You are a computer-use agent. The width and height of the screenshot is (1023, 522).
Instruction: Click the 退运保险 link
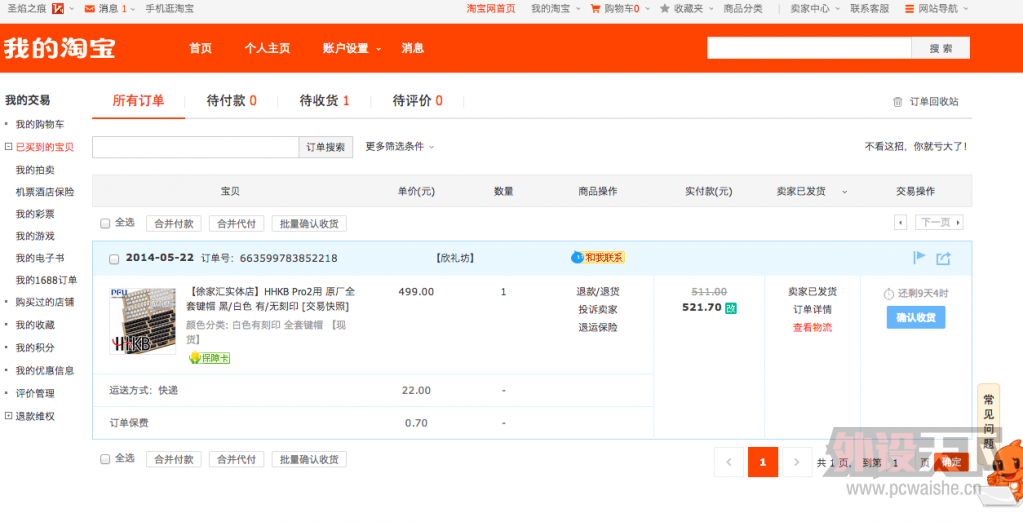(x=598, y=328)
